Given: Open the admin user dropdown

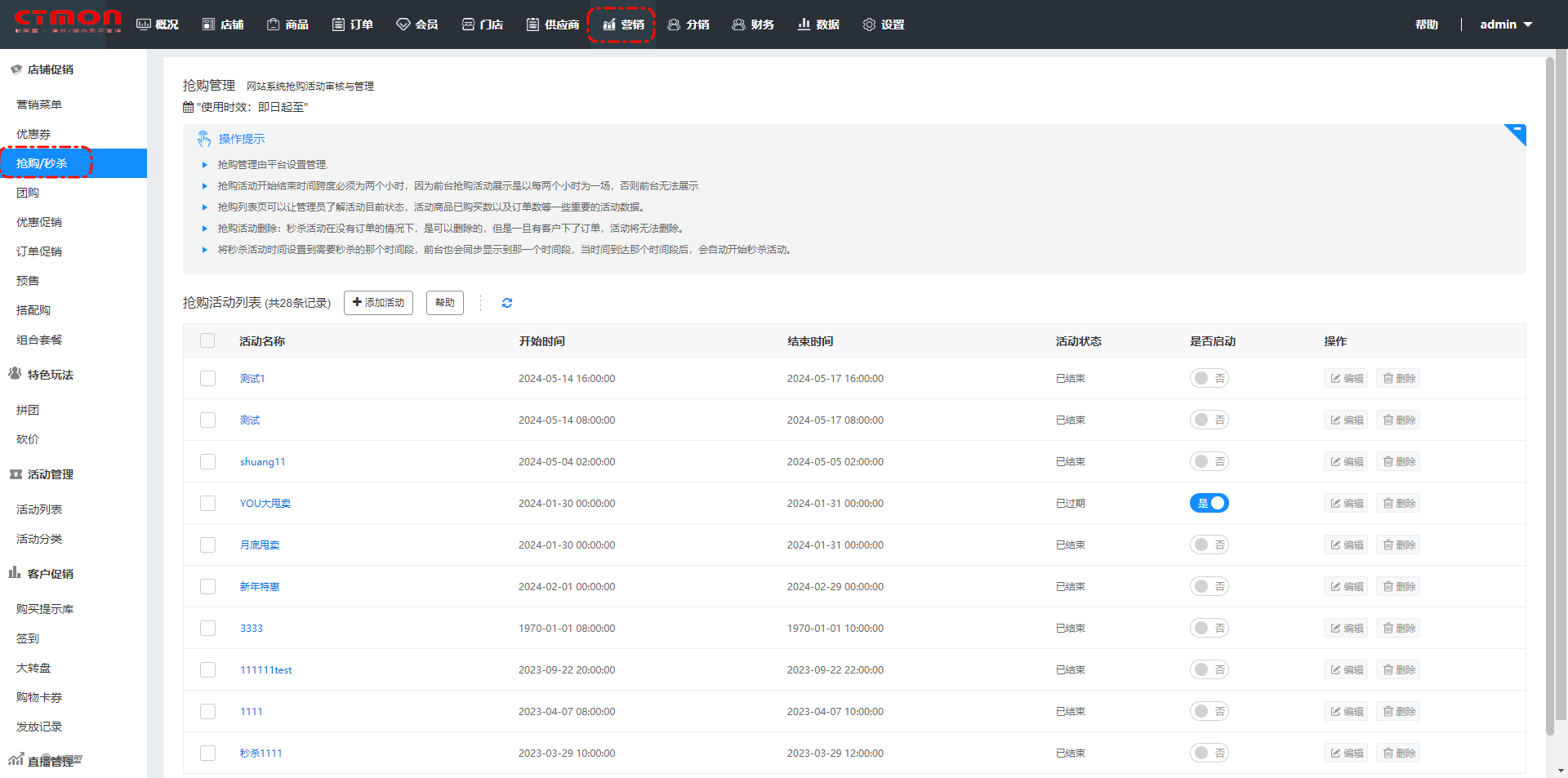Looking at the screenshot, I should 1505,24.
